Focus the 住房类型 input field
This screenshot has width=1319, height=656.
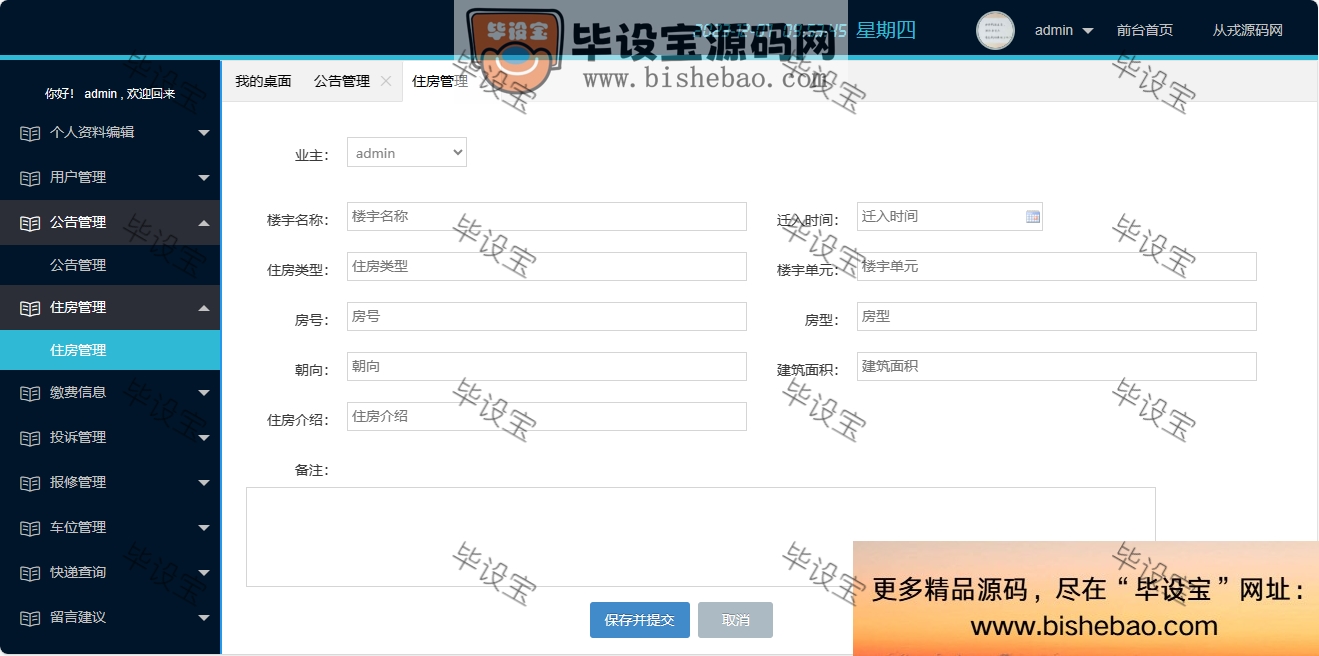pyautogui.click(x=547, y=266)
